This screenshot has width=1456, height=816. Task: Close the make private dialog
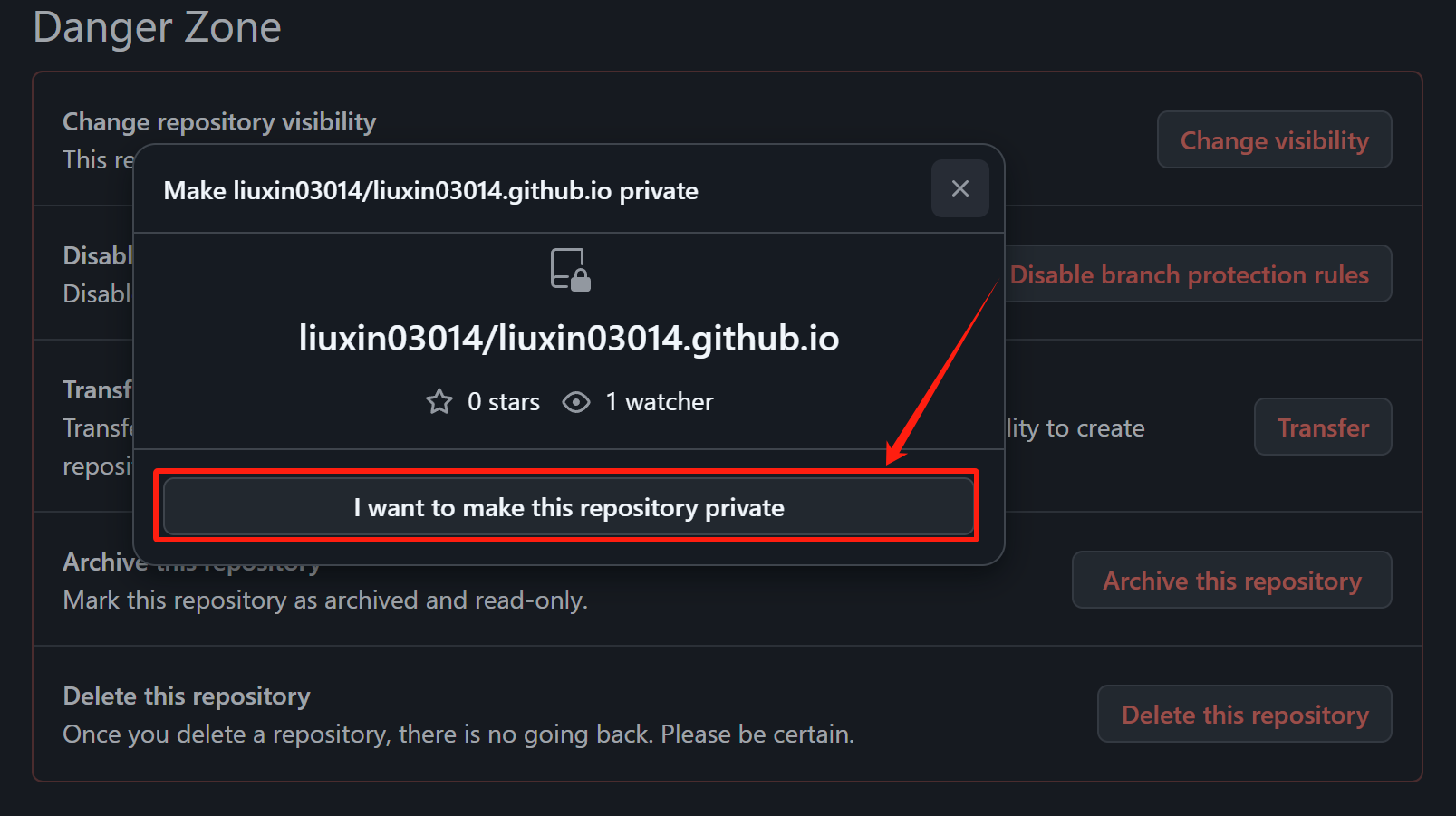coord(959,188)
